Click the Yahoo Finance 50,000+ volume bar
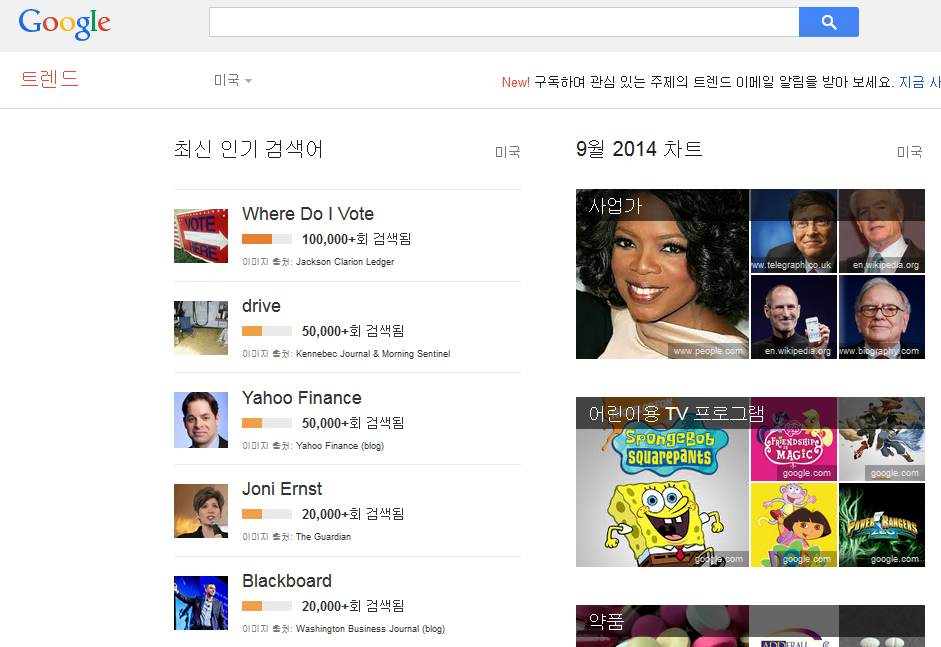 tap(267, 423)
